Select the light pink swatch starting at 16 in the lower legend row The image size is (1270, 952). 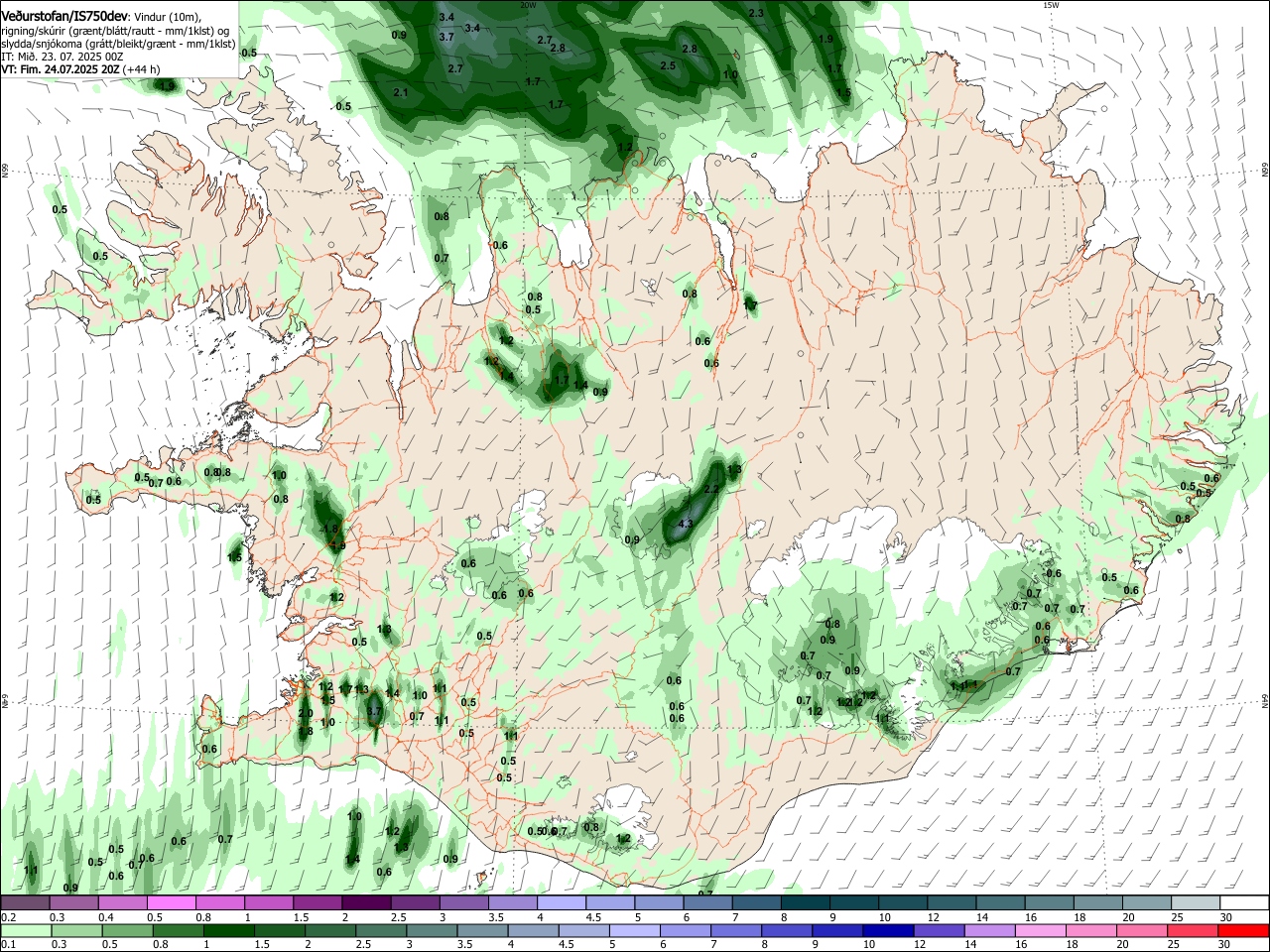click(x=1041, y=930)
